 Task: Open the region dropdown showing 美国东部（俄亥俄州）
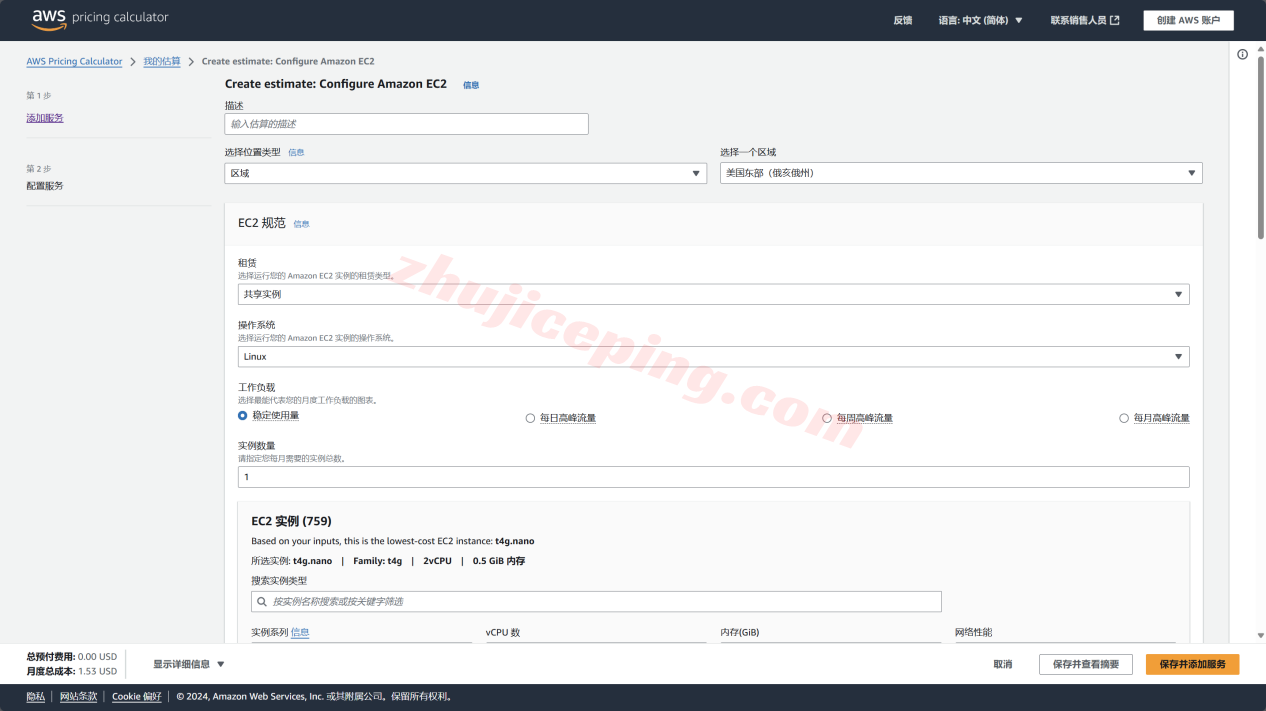tap(961, 173)
